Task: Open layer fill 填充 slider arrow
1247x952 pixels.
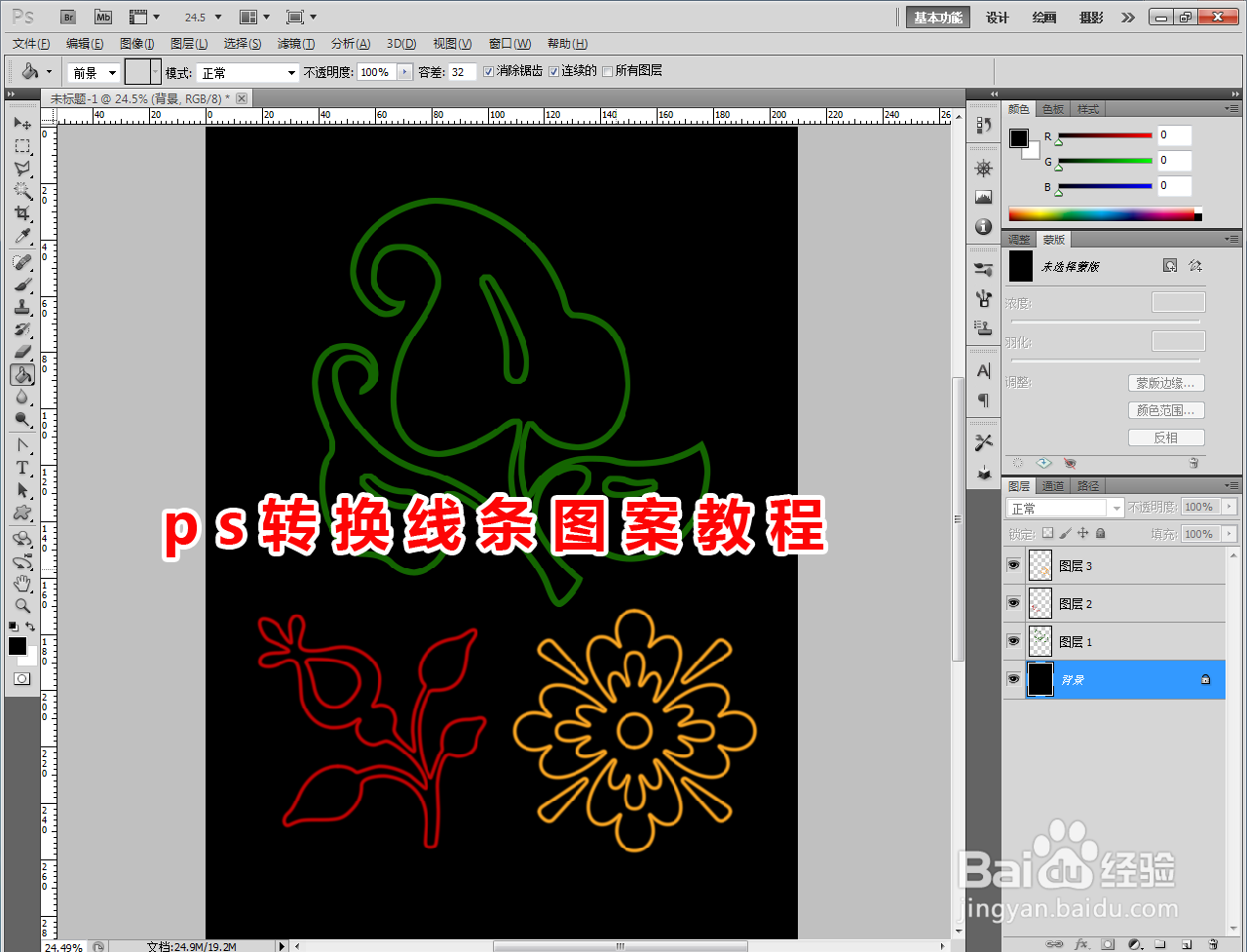Action: coord(1229,534)
